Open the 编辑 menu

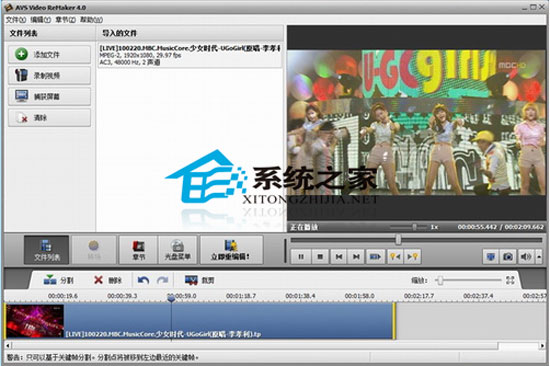pyautogui.click(x=41, y=20)
